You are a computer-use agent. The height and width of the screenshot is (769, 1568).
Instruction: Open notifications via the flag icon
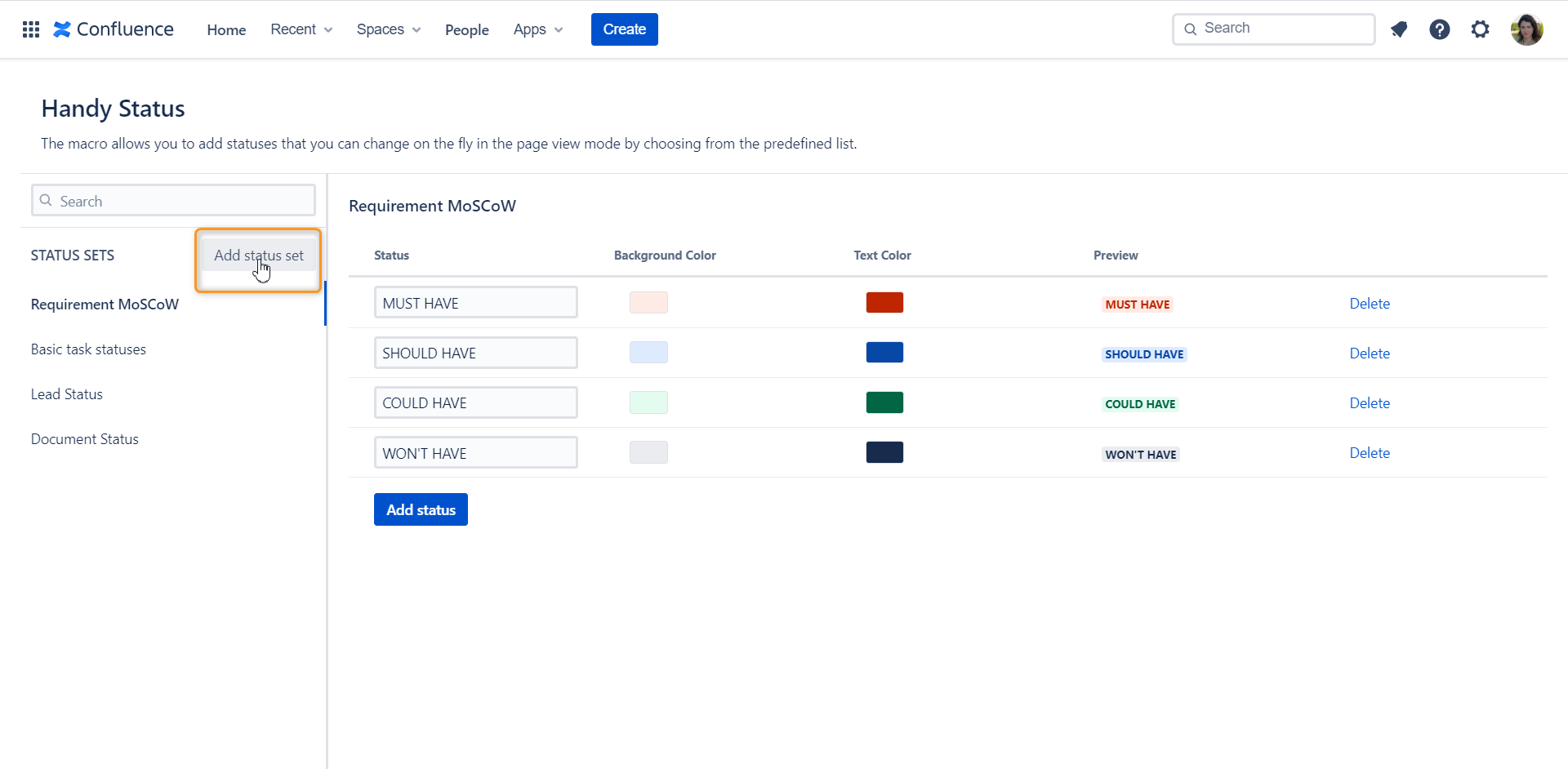click(x=1399, y=29)
